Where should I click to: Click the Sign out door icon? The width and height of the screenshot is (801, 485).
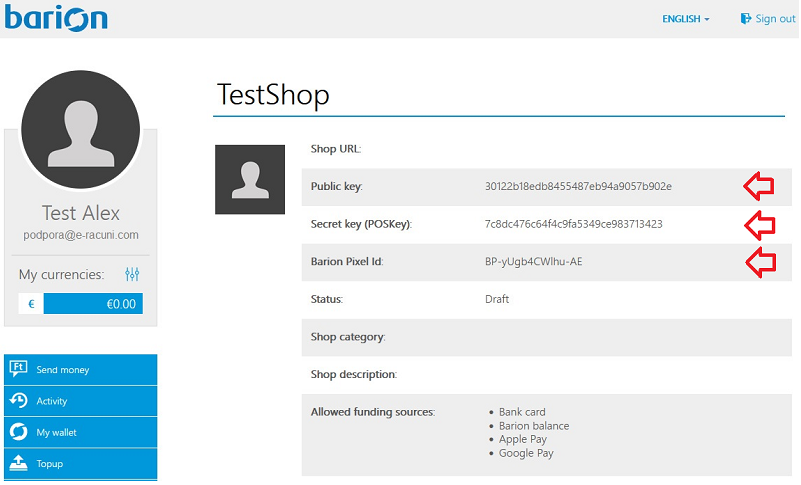pos(746,19)
